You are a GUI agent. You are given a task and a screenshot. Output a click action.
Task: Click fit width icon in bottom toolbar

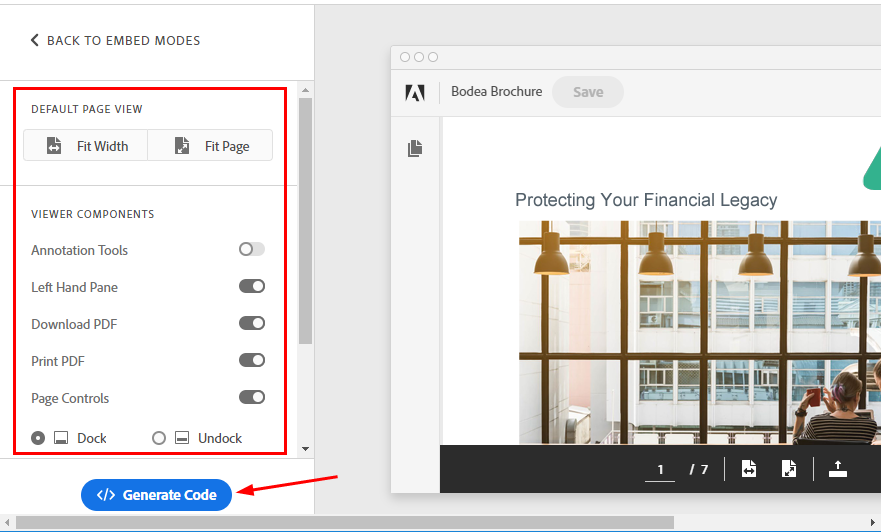pyautogui.click(x=748, y=469)
